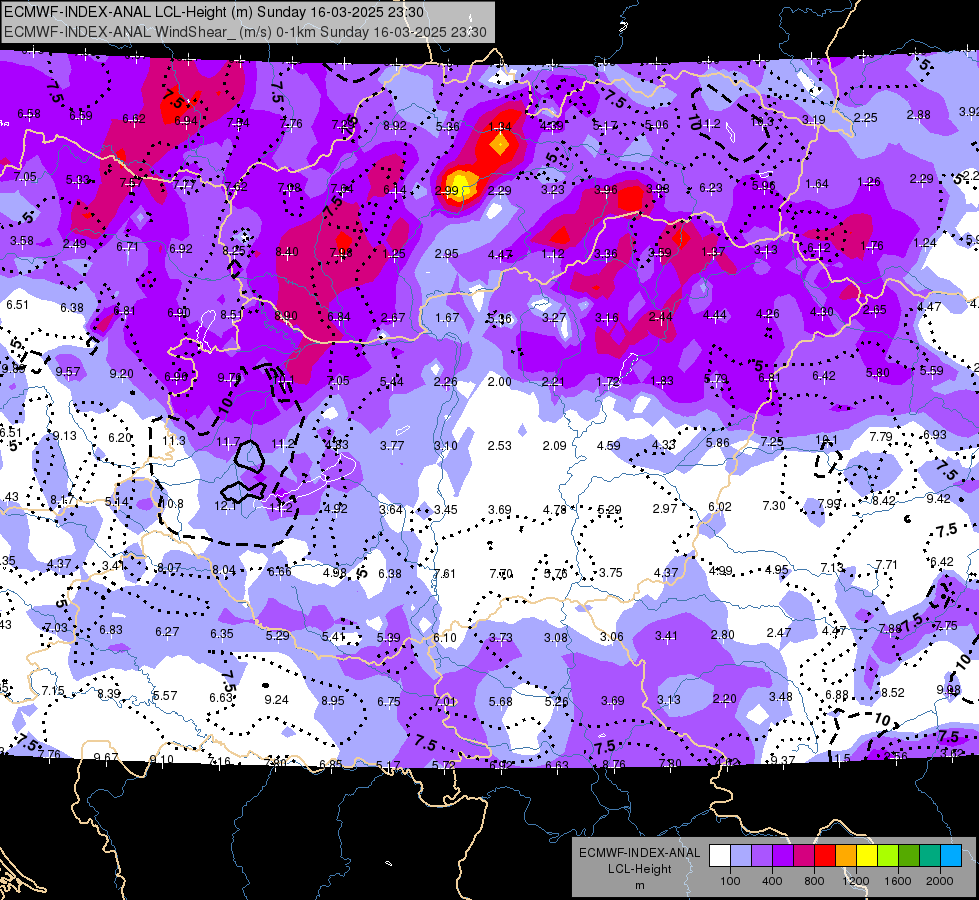Click the wind shear value "2.53"
Viewport: 979px width, 900px height.
[x=499, y=446]
